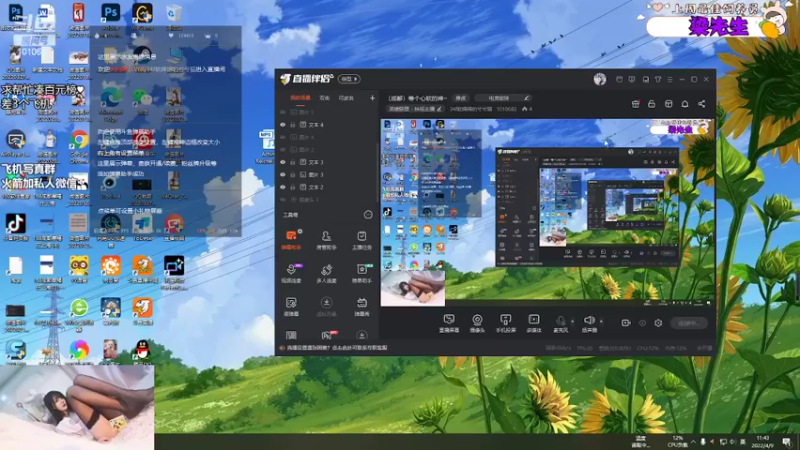Click the lock icon above preview
Image resolution: width=800 pixels, height=450 pixels.
(x=652, y=104)
